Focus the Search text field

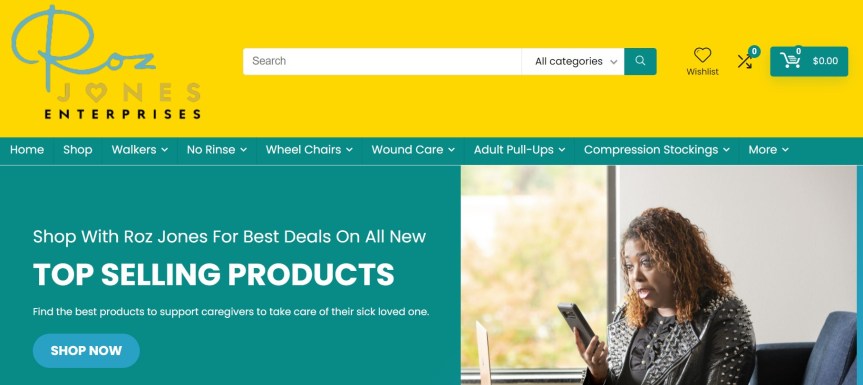382,61
